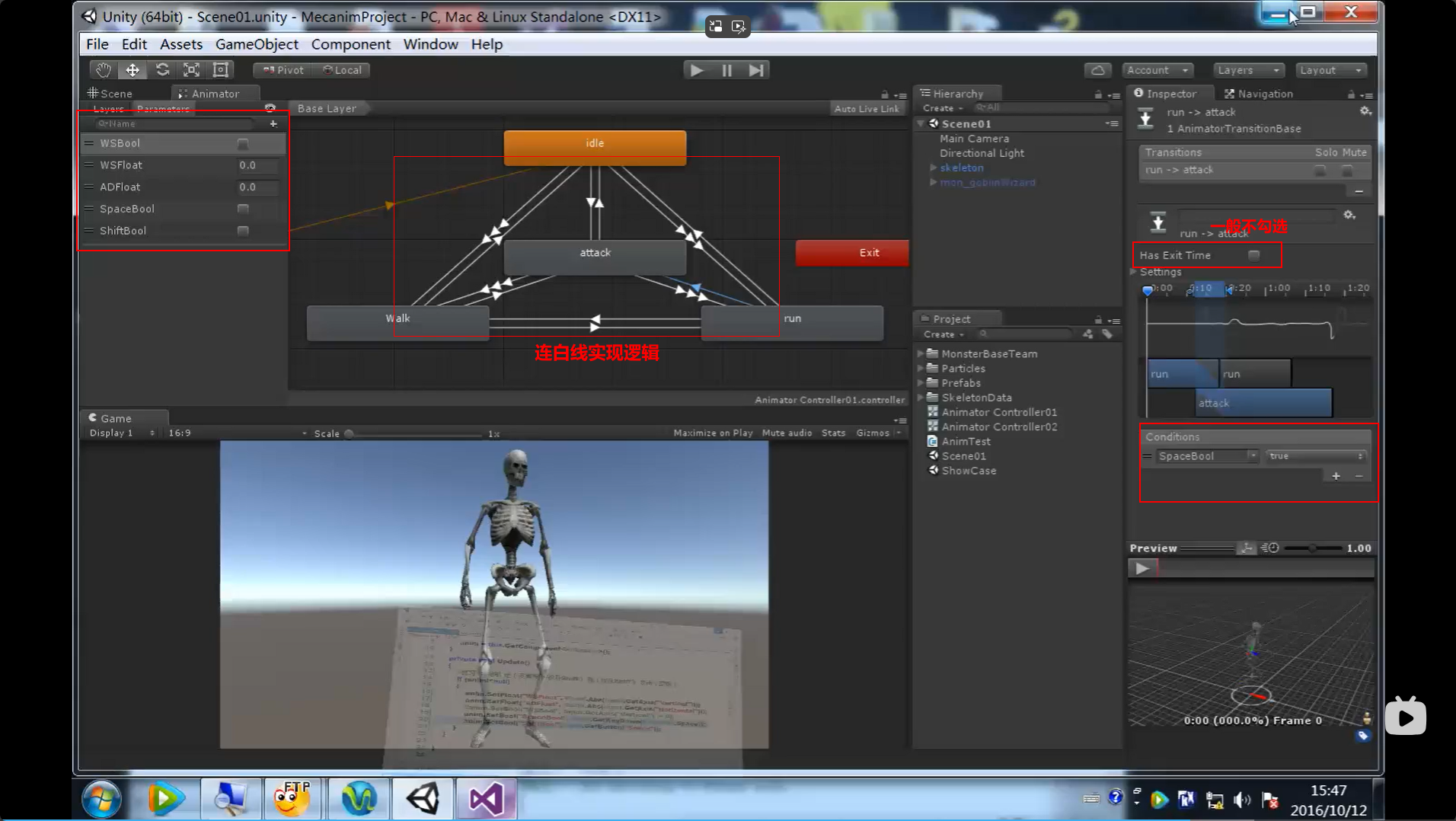Toggle the Animator layers visibility eye icon
Screen dimensions: 1456x821
point(270,108)
